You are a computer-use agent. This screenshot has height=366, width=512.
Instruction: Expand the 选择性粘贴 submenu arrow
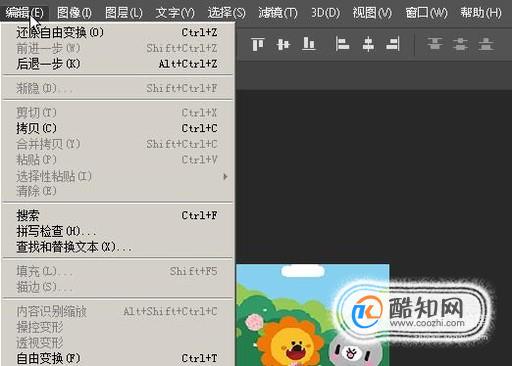click(225, 176)
